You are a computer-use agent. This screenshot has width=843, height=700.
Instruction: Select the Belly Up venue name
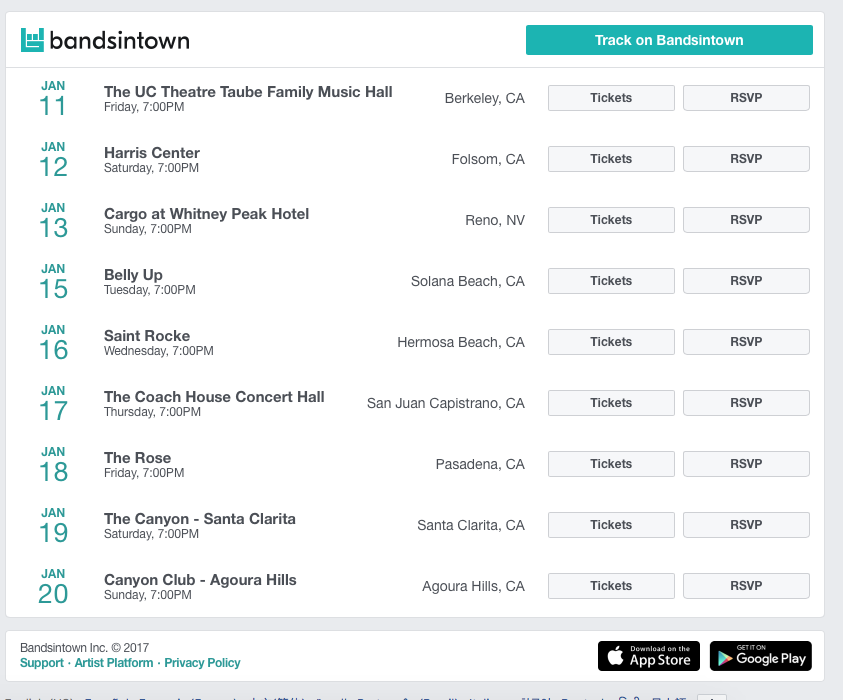click(133, 275)
